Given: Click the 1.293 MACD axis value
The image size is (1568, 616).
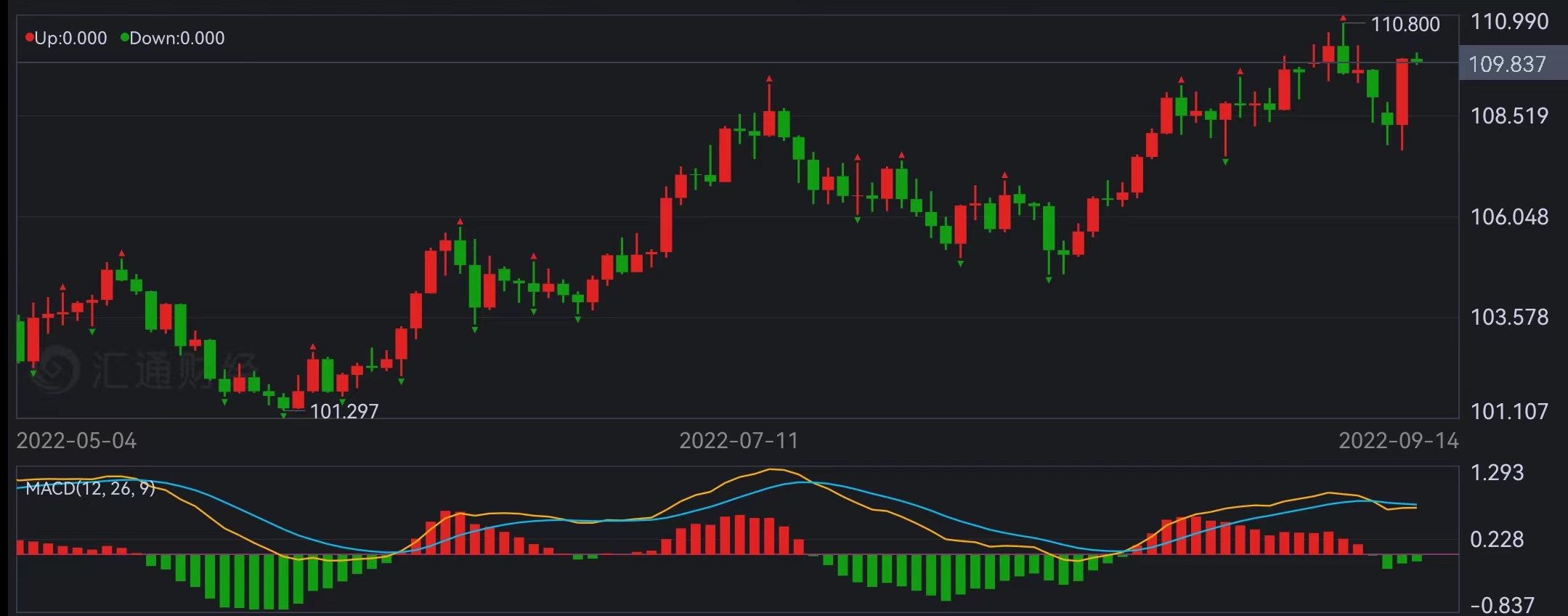Looking at the screenshot, I should (1497, 473).
